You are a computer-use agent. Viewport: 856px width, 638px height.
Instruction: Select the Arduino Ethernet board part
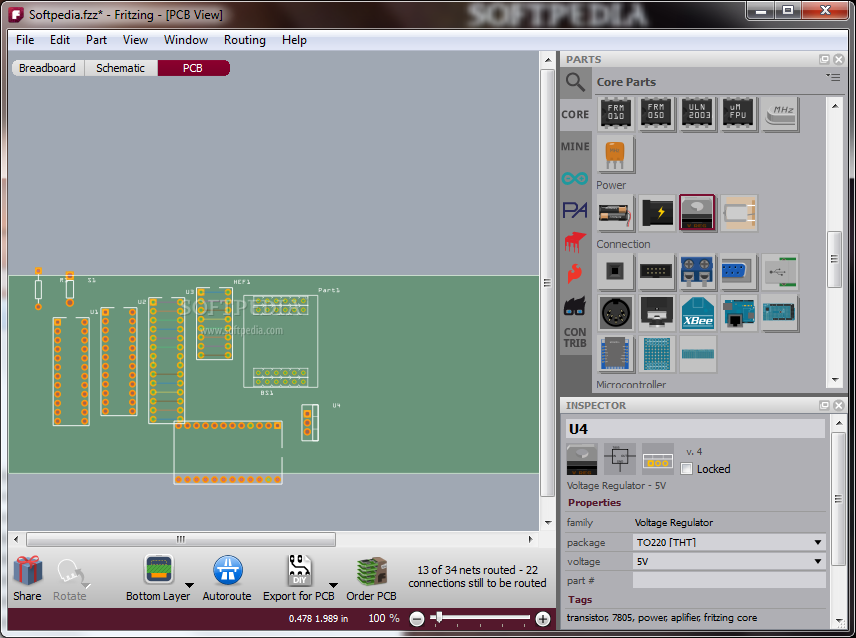coord(738,313)
